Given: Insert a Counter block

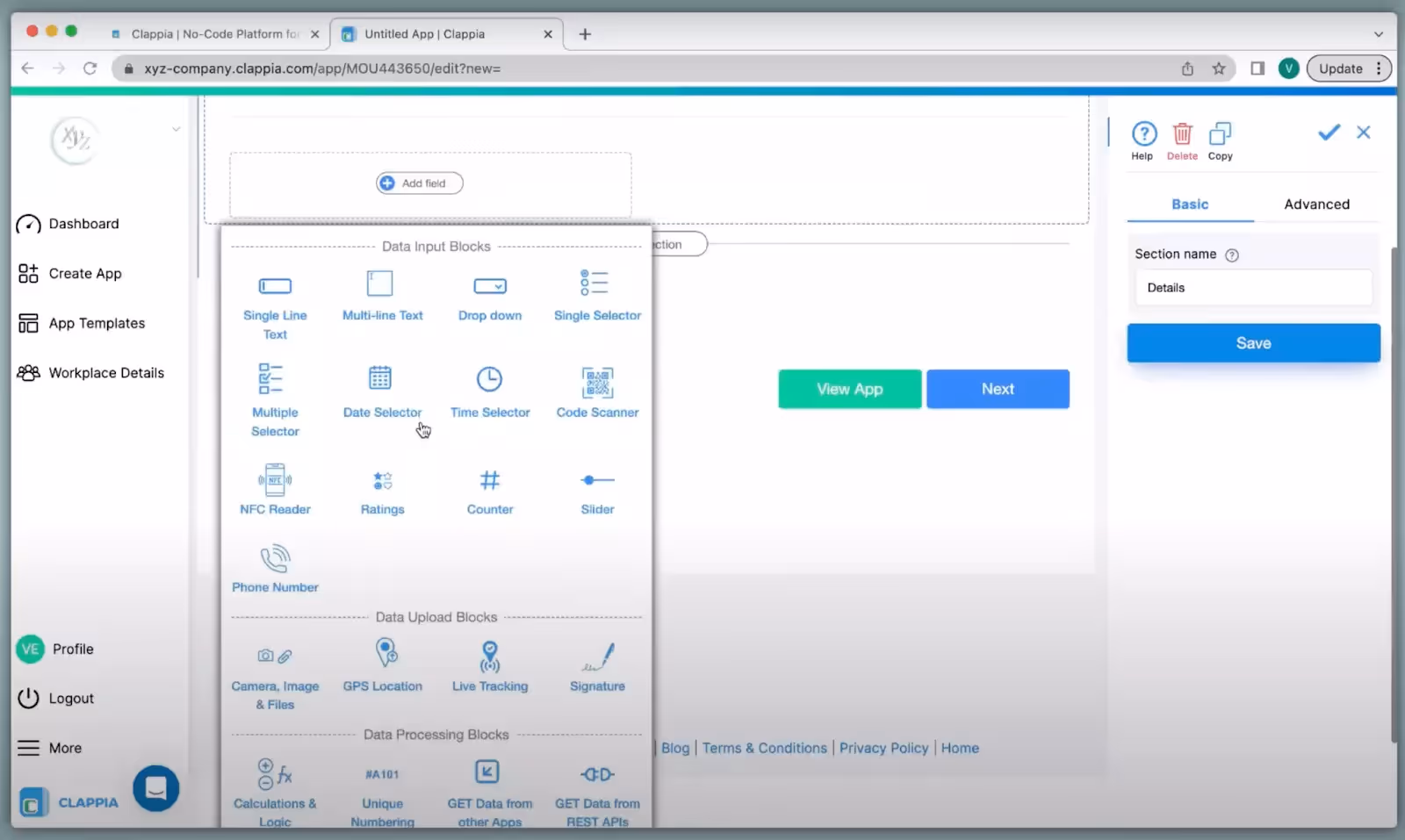Looking at the screenshot, I should click(x=490, y=492).
